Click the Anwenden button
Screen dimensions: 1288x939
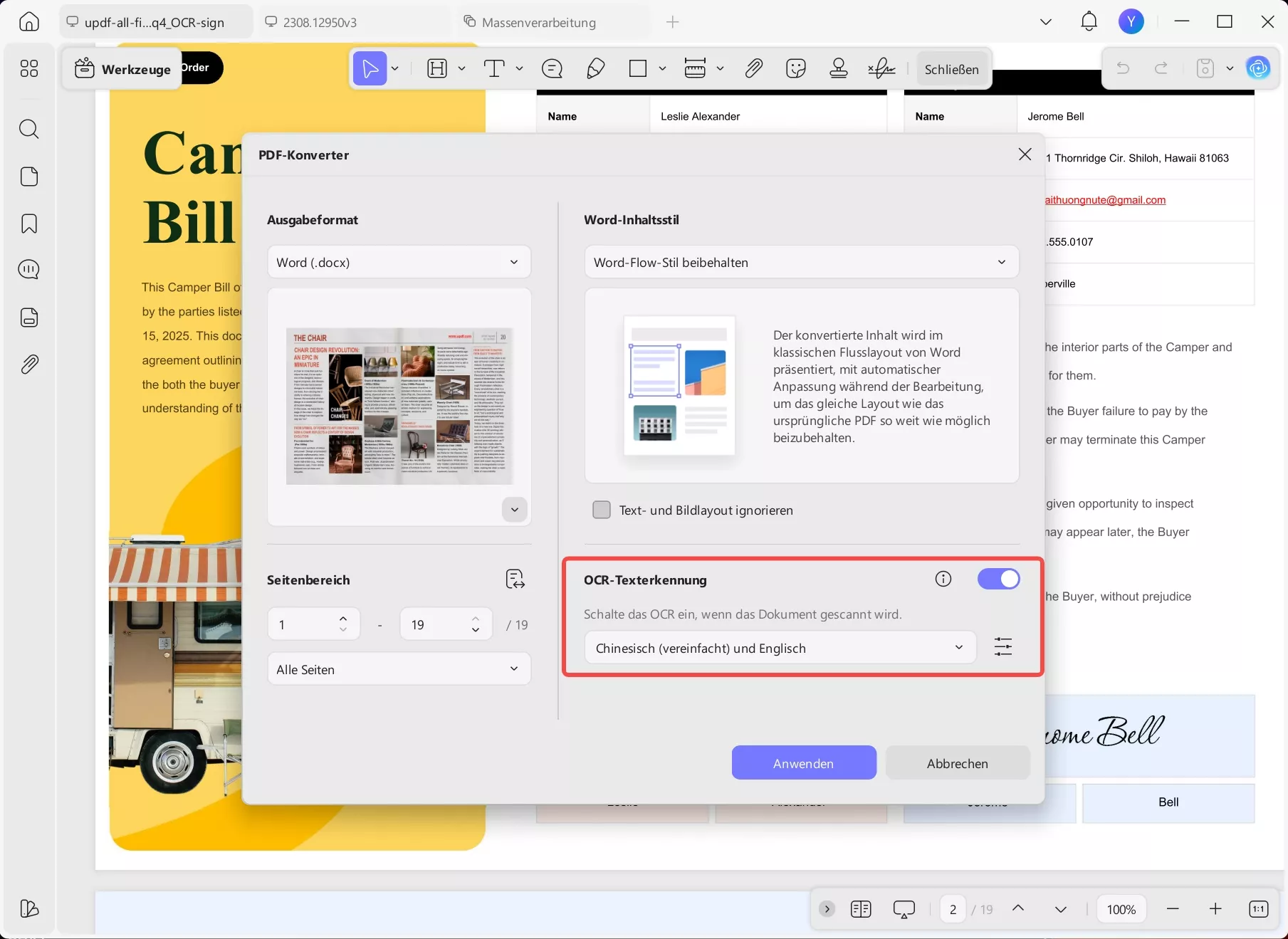click(803, 762)
